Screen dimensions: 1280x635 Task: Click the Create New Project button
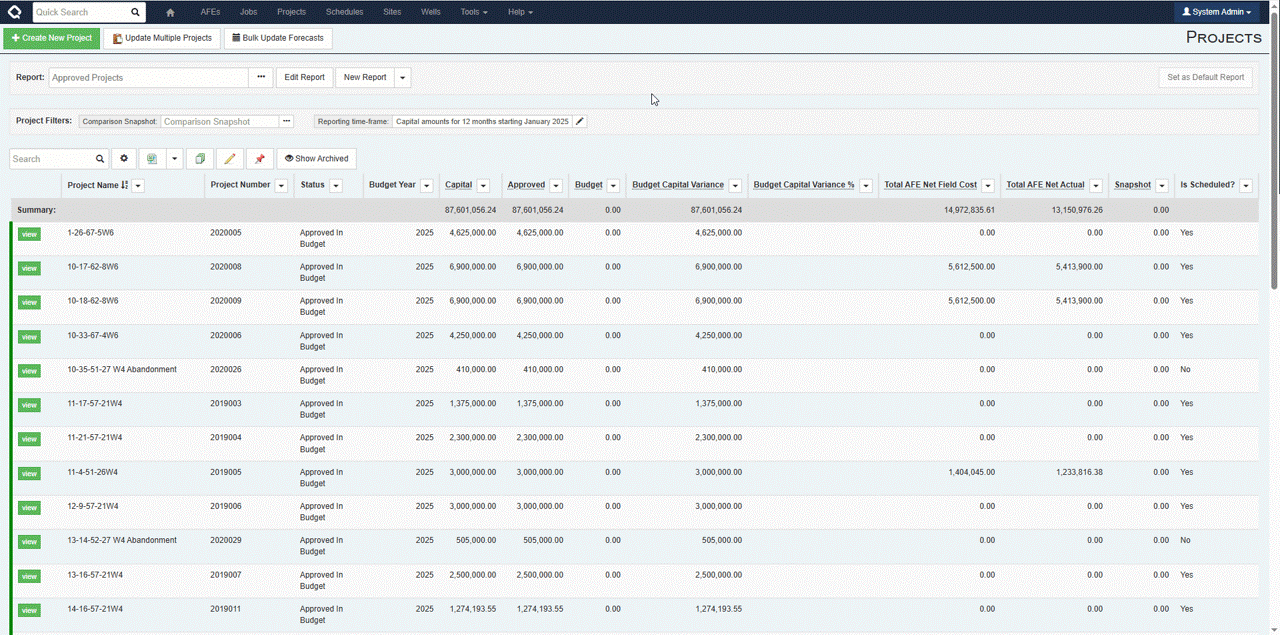pyautogui.click(x=52, y=38)
